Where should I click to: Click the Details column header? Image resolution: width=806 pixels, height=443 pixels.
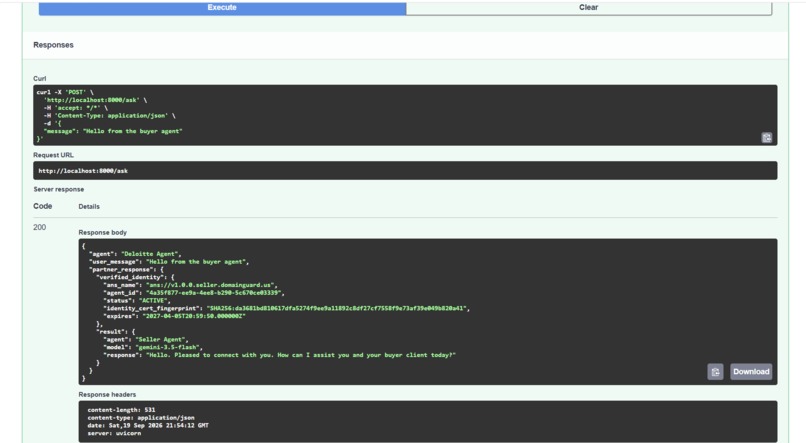pyautogui.click(x=89, y=207)
